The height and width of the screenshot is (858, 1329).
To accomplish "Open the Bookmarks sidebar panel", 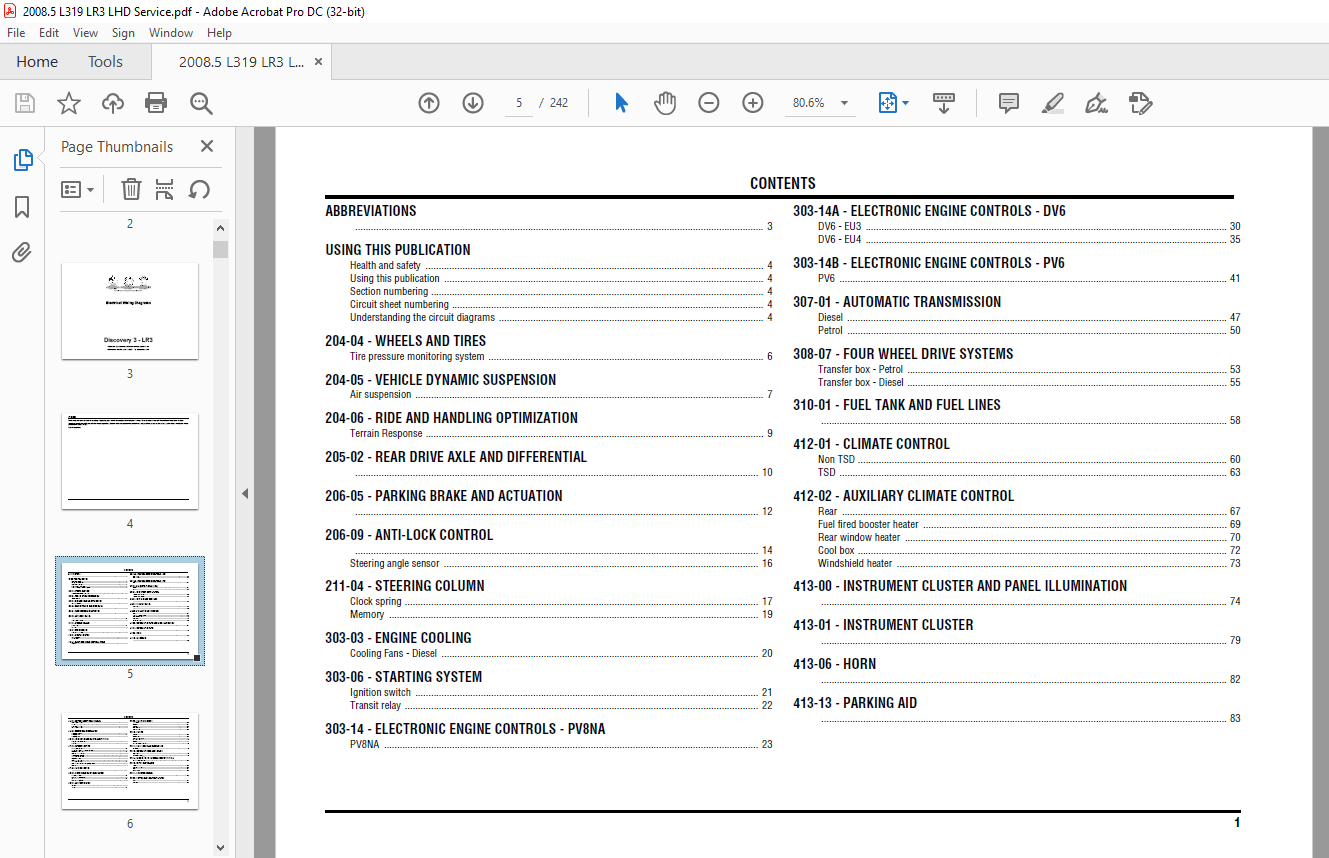I will [22, 207].
